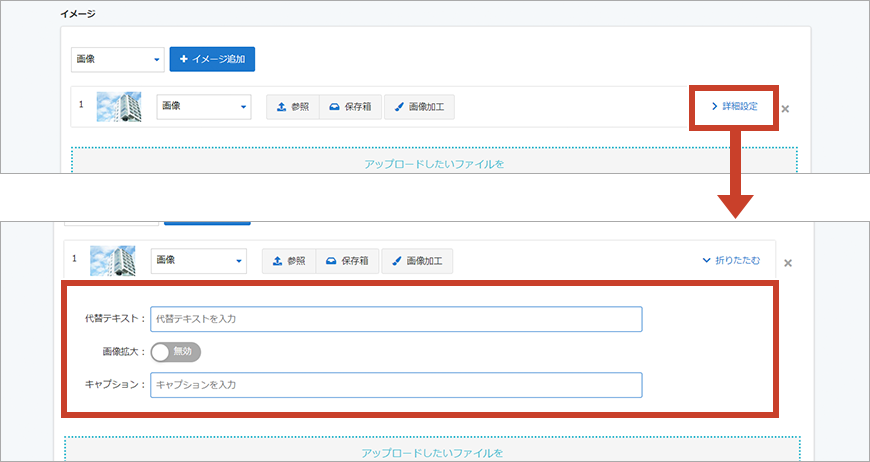Remove the upper image row with X
Image resolution: width=870 pixels, height=462 pixels.
[x=785, y=108]
